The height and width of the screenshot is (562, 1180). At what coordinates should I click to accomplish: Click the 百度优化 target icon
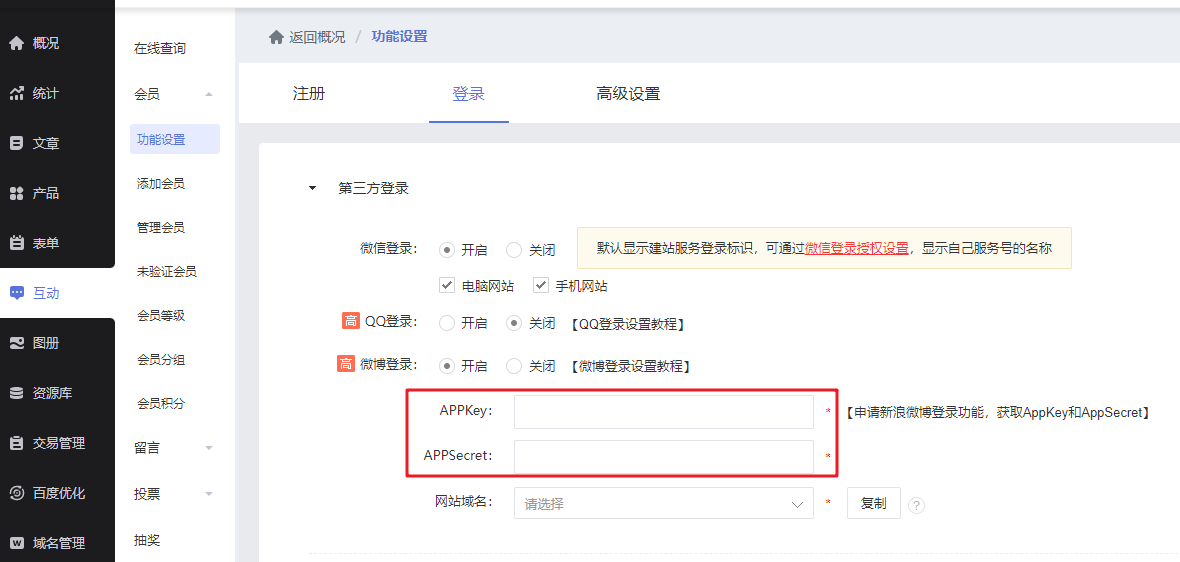[17, 493]
